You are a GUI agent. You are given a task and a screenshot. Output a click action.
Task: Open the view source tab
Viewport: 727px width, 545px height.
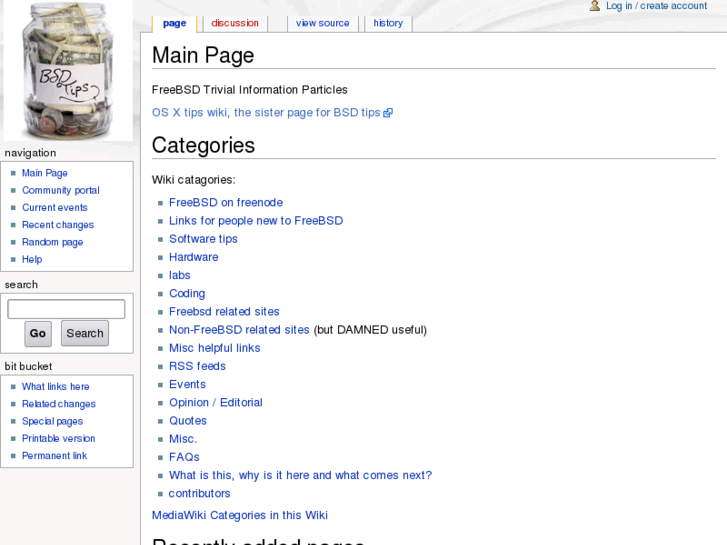323,23
